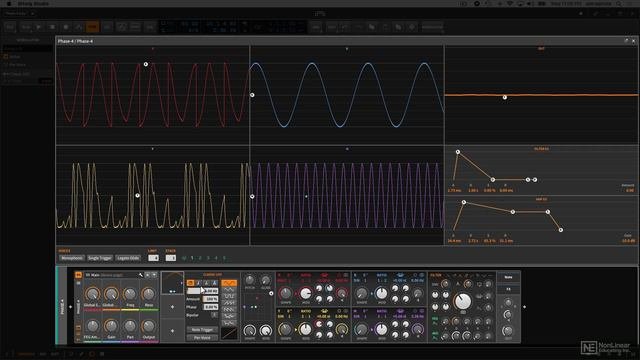Toggle Legato Glide option
Screen dimensions: 640x360
click(128, 258)
